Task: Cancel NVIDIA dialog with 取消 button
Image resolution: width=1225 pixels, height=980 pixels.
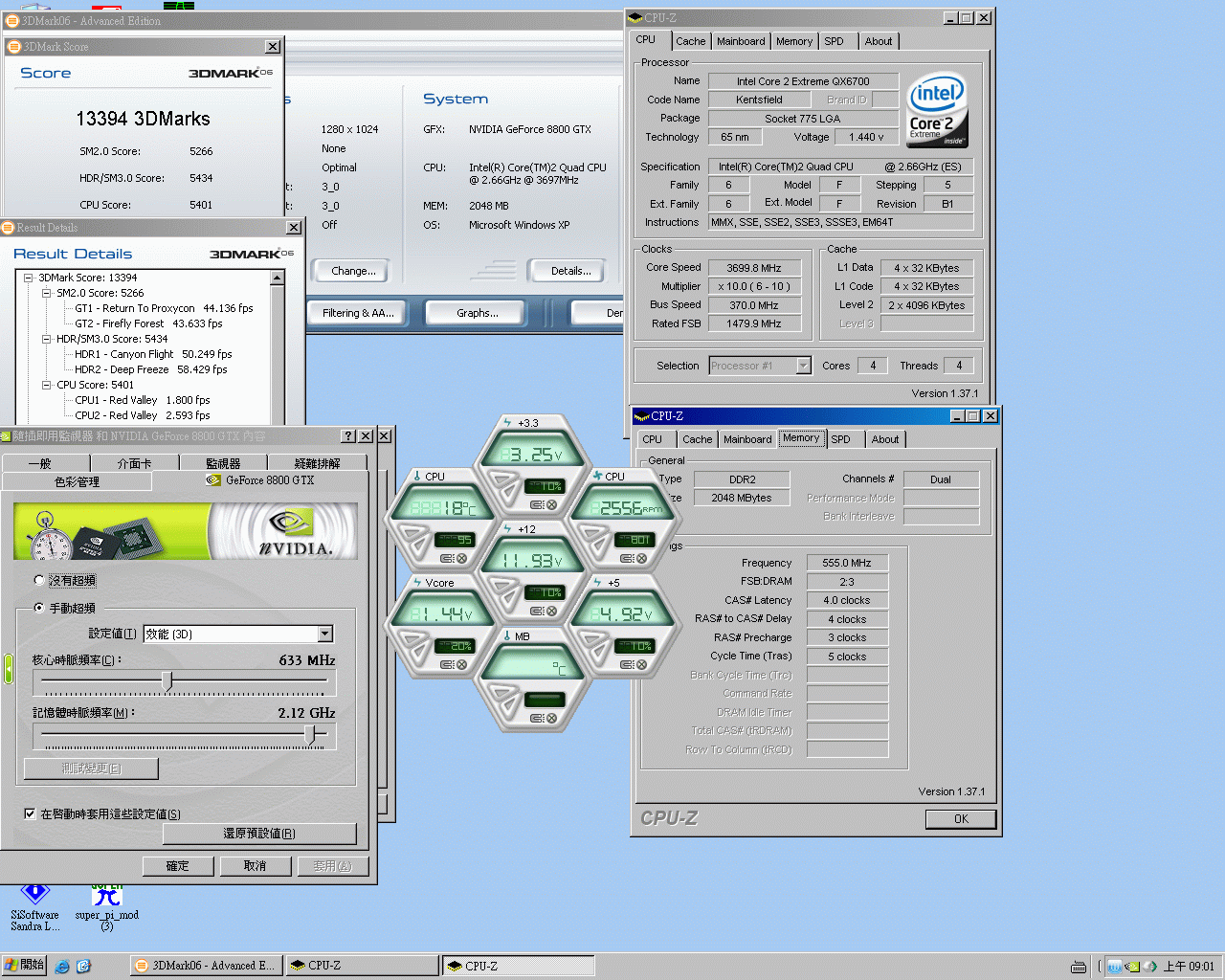Action: pyautogui.click(x=255, y=866)
